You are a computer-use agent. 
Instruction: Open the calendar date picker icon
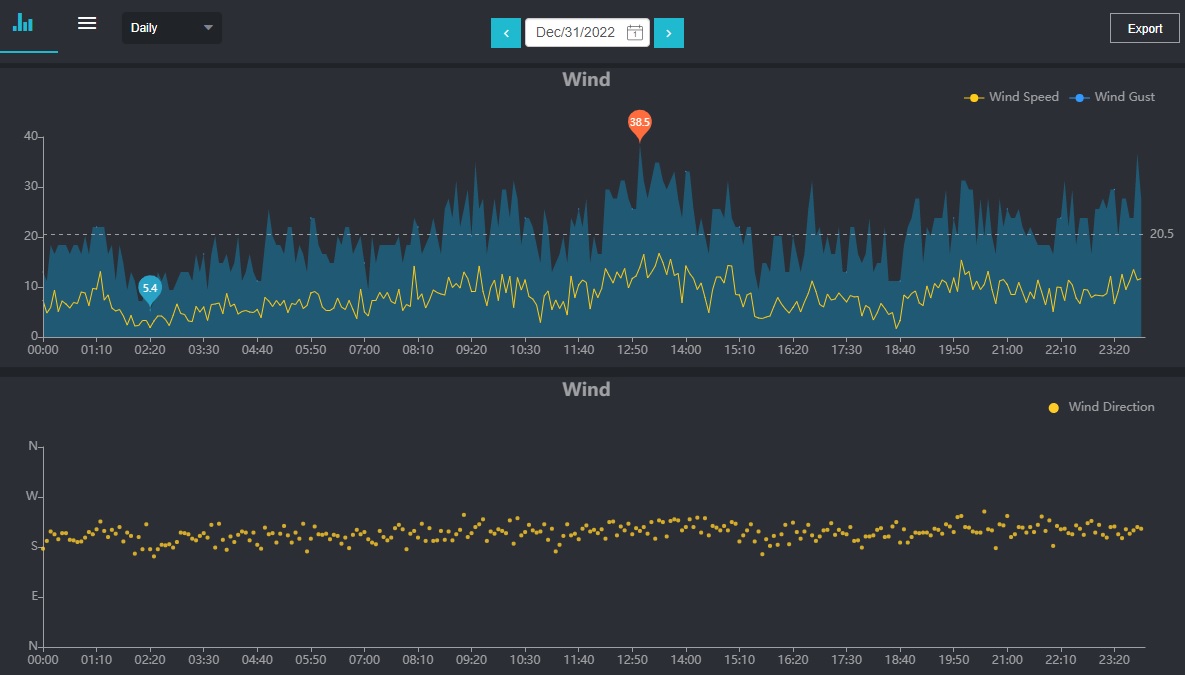pyautogui.click(x=634, y=33)
